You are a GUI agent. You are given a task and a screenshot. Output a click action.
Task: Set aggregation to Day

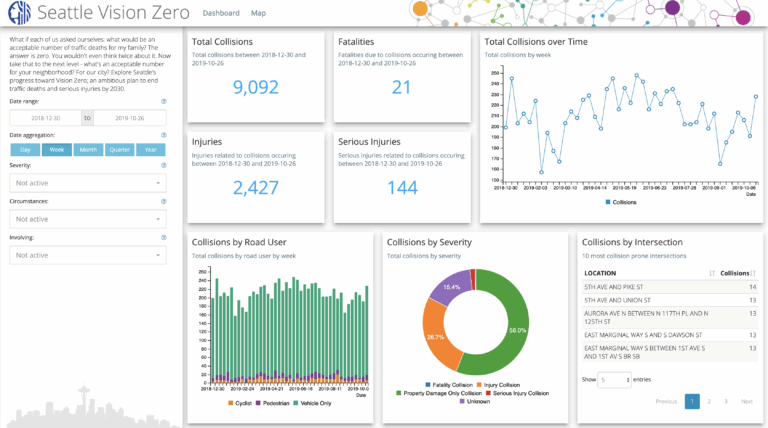click(25, 150)
